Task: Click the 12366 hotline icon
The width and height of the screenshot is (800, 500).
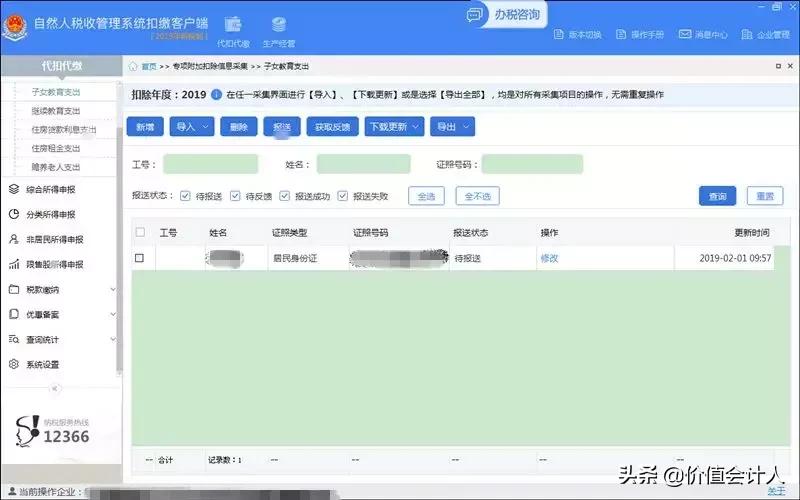Action: 27,431
